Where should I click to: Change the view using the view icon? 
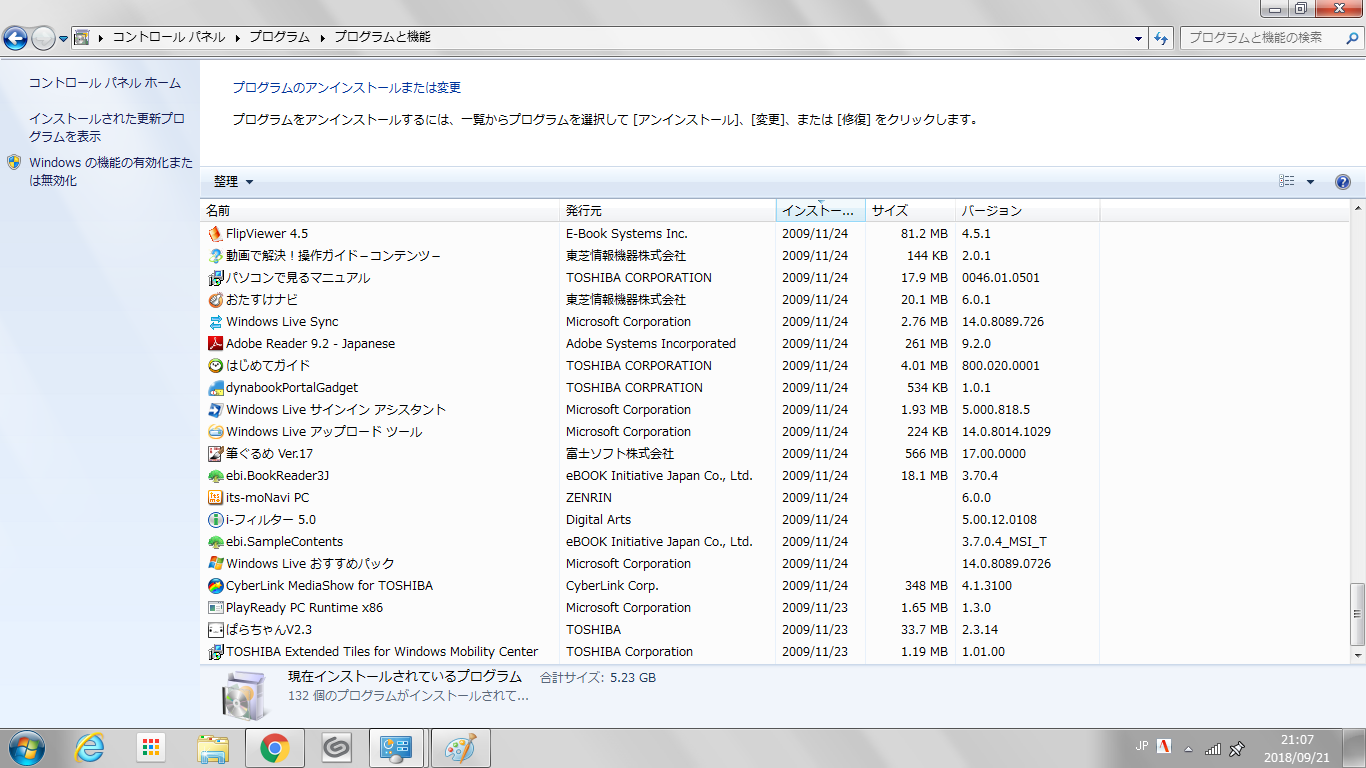pos(1287,182)
